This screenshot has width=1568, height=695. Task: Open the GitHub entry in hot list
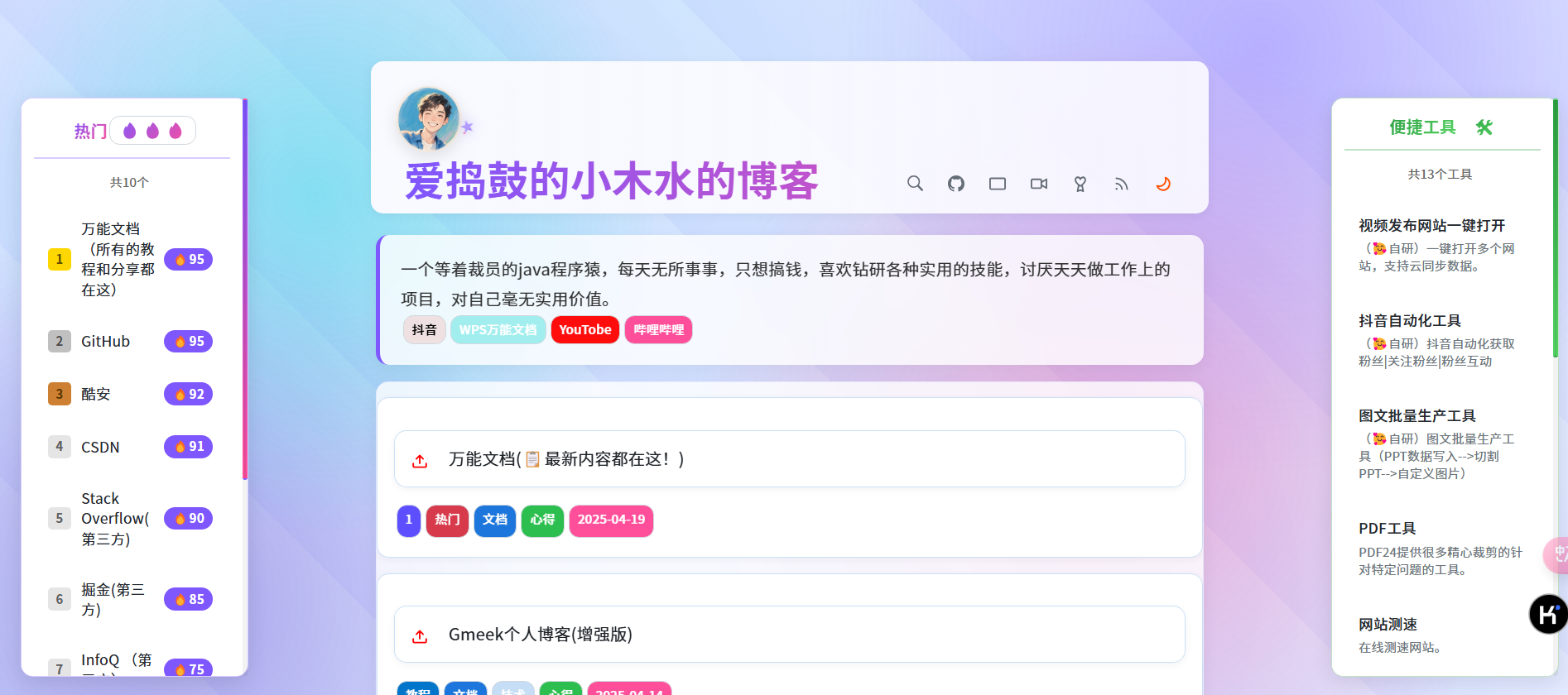point(105,342)
